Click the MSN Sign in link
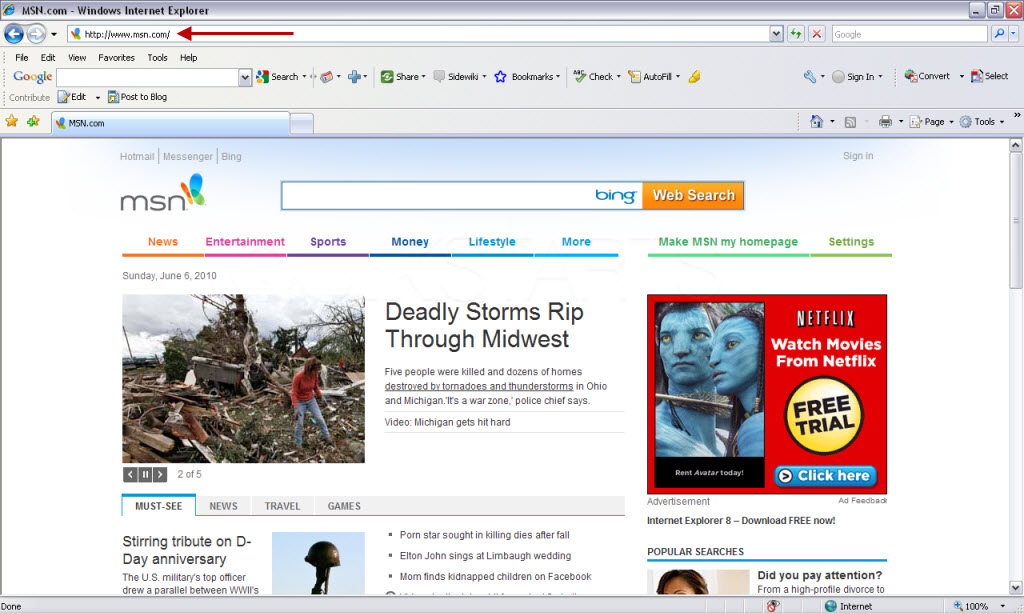 [857, 155]
